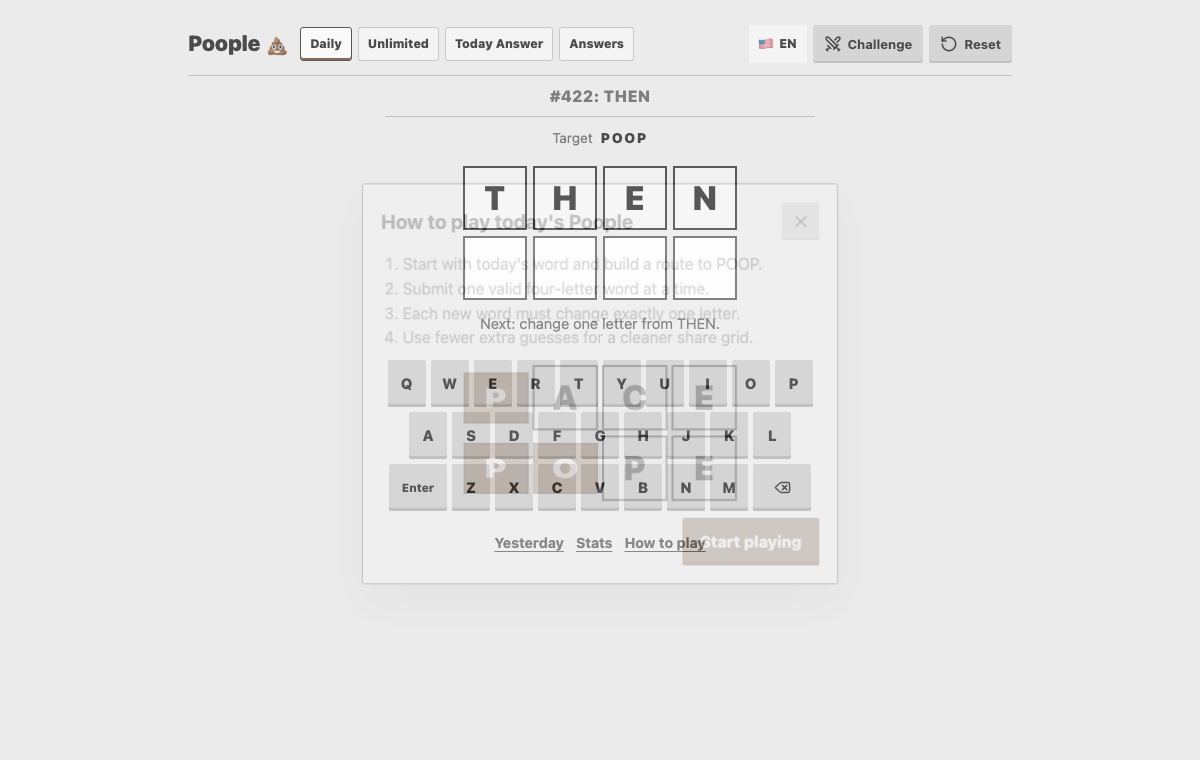Tap the N key on bottom row
Image resolution: width=1200 pixels, height=760 pixels.
(686, 487)
